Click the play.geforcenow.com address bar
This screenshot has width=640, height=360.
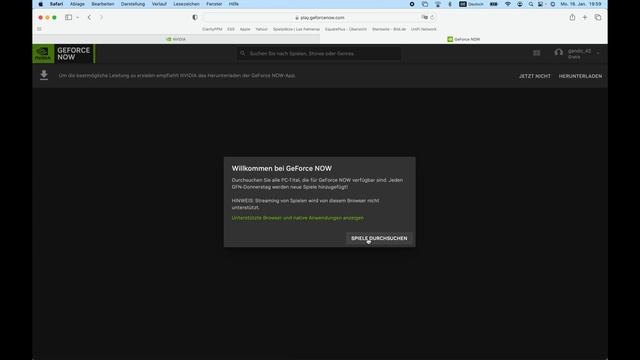coord(320,18)
